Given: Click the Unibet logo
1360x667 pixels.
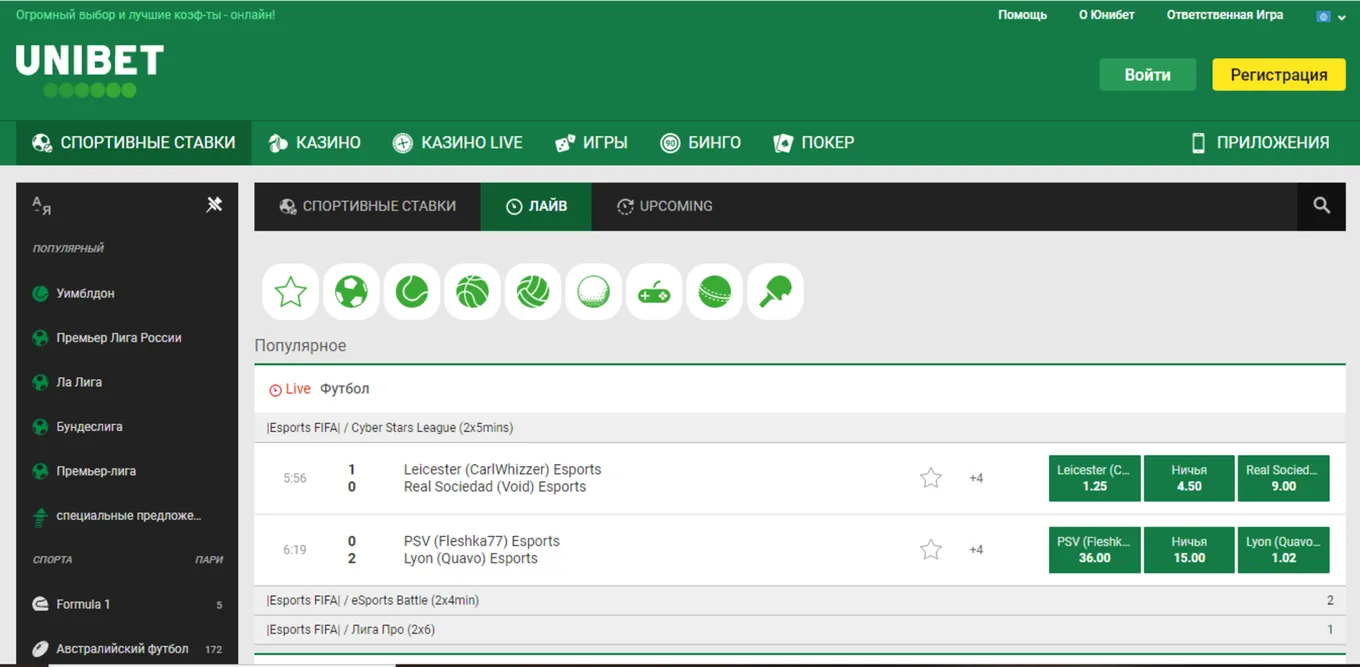Looking at the screenshot, I should coord(89,70).
